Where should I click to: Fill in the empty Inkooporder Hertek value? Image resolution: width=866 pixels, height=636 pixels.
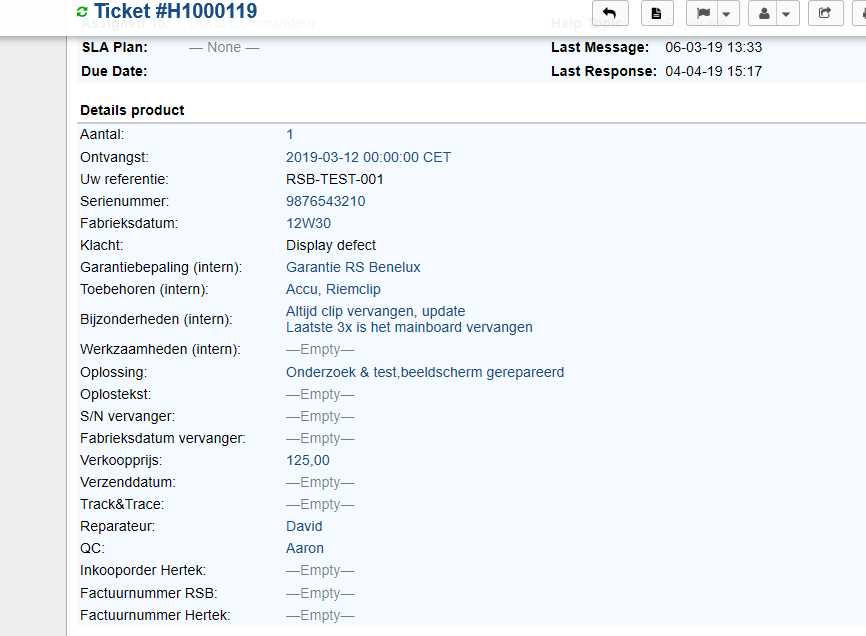coord(320,571)
